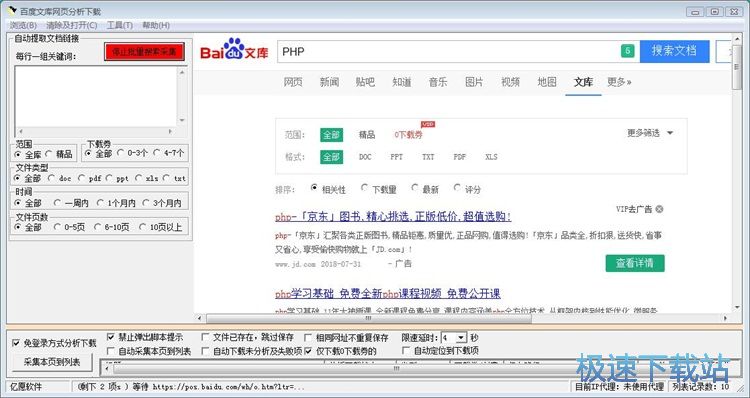Switch to the 知道 tab
Image resolution: width=750 pixels, height=398 pixels.
pyautogui.click(x=401, y=82)
